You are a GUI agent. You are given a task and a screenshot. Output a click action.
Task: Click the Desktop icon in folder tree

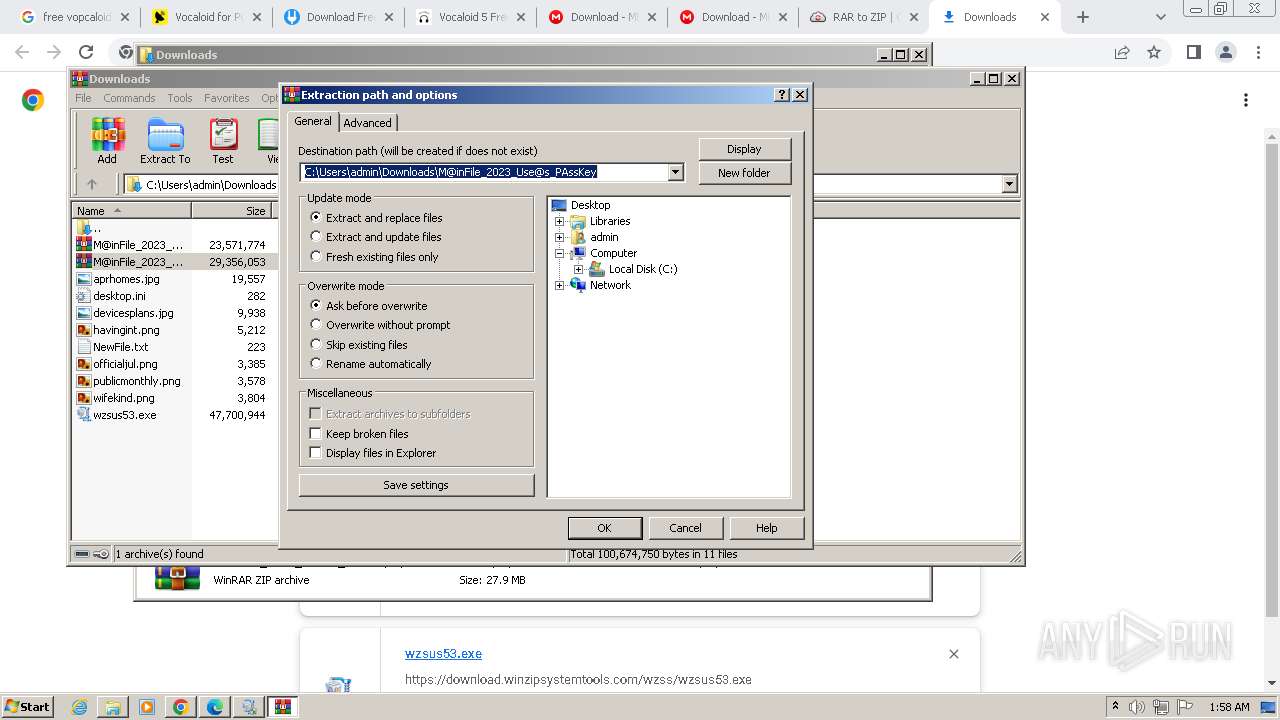pyautogui.click(x=560, y=205)
